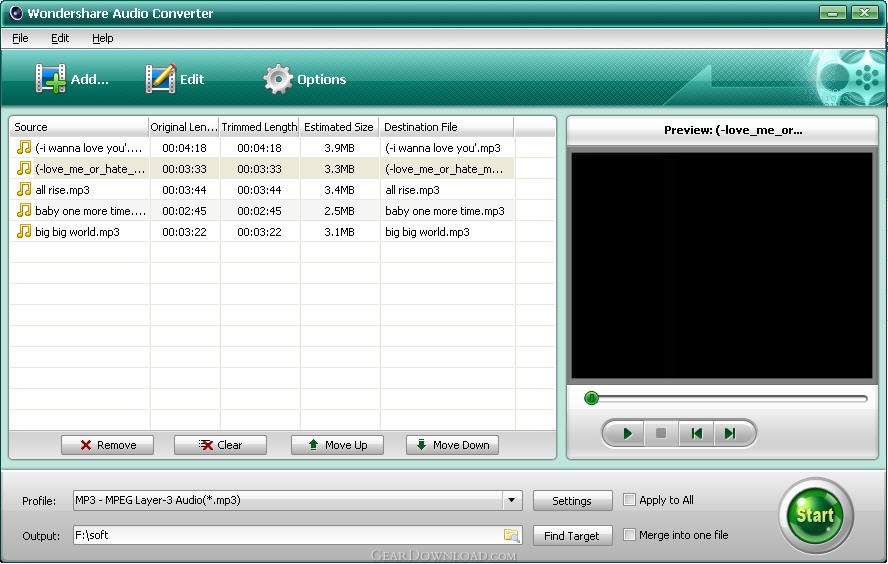
Task: Click music note icon of '(-i wanna love you'
Action: point(24,147)
